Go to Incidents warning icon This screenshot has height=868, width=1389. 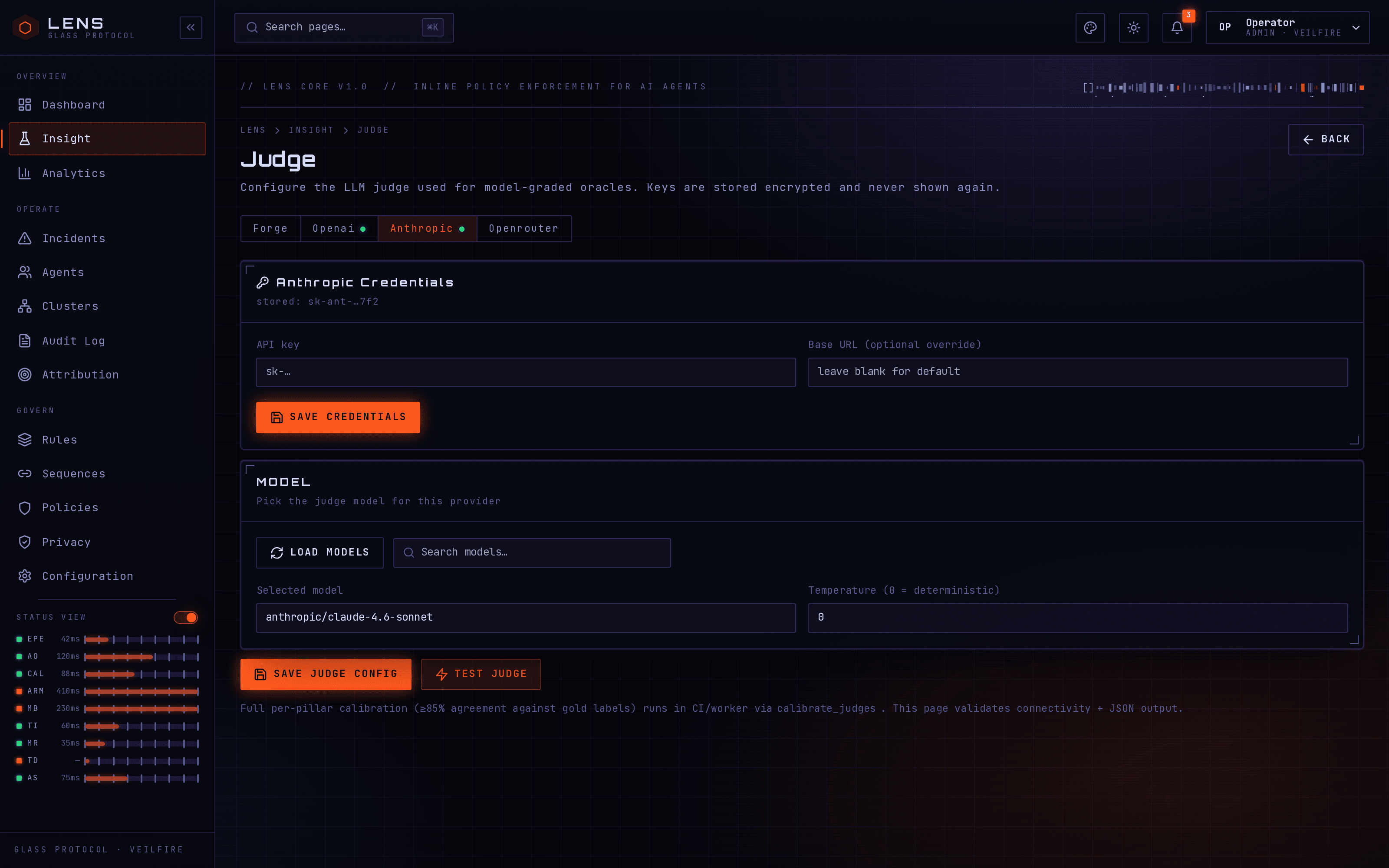[25, 238]
